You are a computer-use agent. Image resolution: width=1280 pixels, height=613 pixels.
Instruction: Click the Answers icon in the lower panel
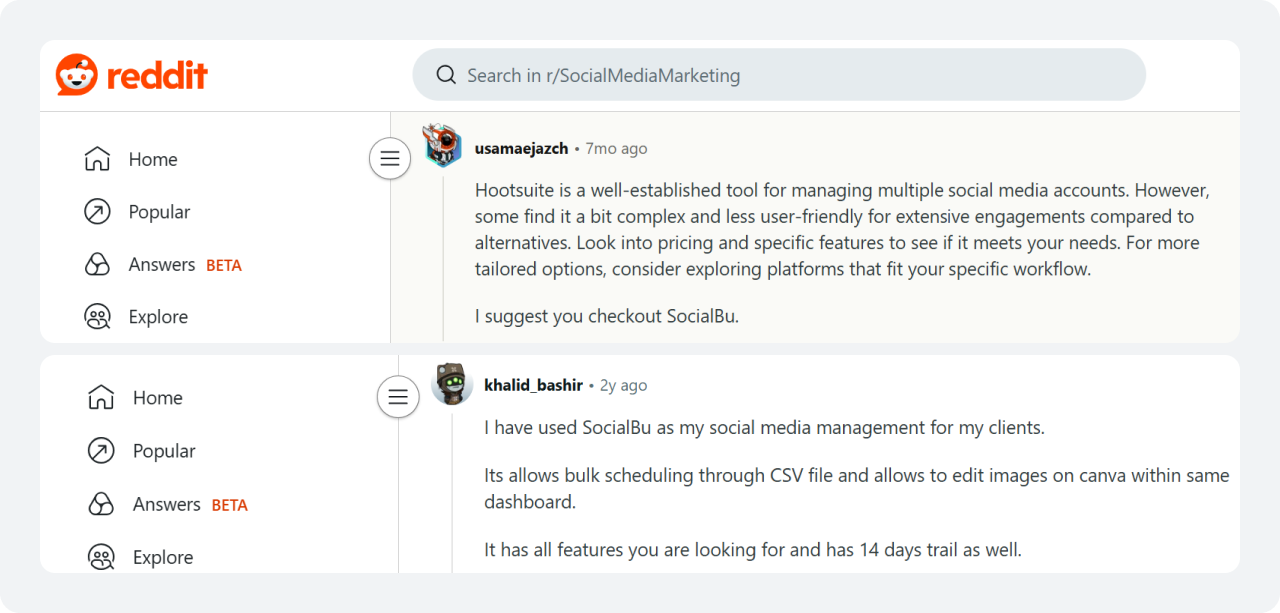coord(101,505)
